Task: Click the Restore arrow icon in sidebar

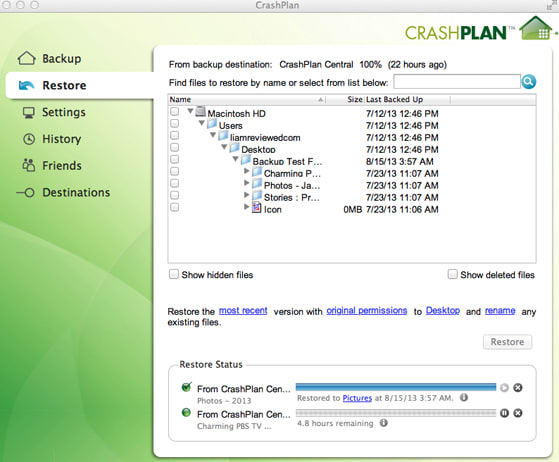Action: [x=26, y=85]
